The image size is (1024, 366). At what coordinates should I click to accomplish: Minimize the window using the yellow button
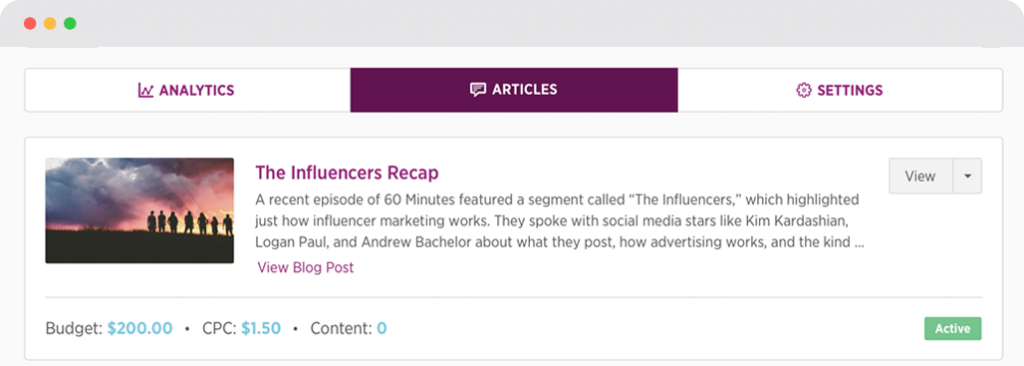50,24
